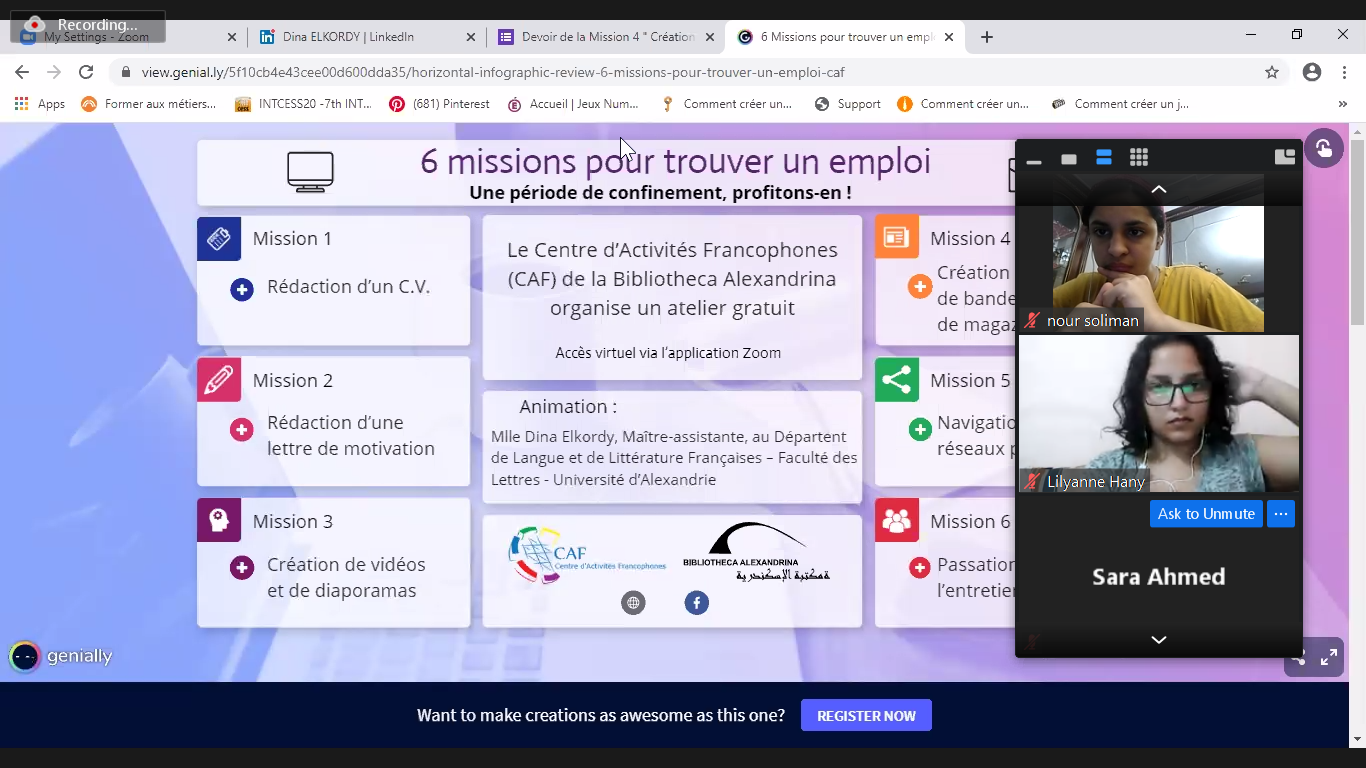This screenshot has height=768, width=1366.
Task: Open the globe website icon
Action: (x=633, y=603)
